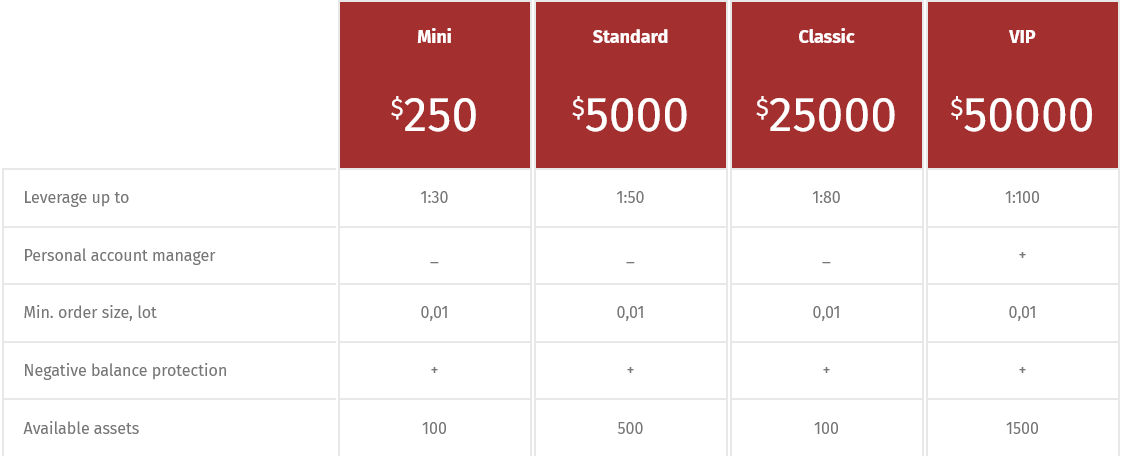Click the plus icon for VIP personal account manager
This screenshot has width=1121, height=456.
tap(1022, 255)
